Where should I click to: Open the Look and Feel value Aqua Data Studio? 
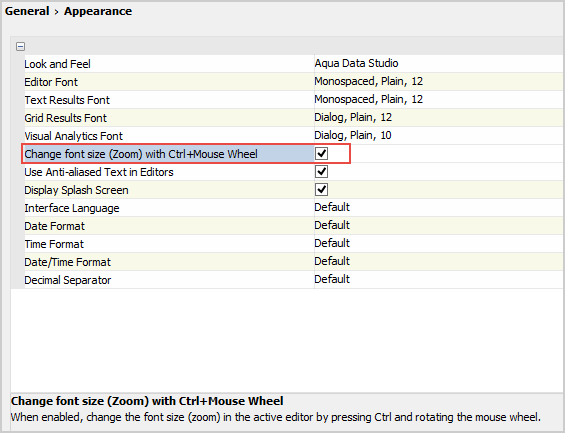(439, 63)
